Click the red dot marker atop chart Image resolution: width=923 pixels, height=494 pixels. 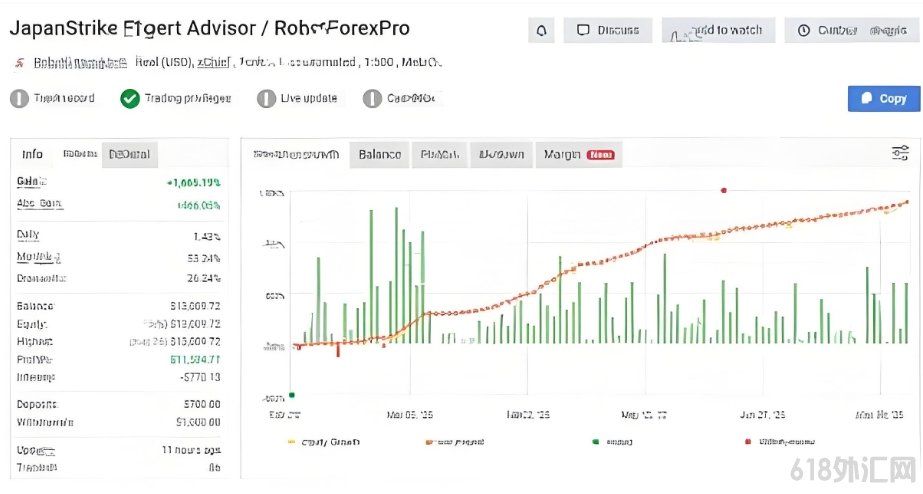click(x=723, y=190)
